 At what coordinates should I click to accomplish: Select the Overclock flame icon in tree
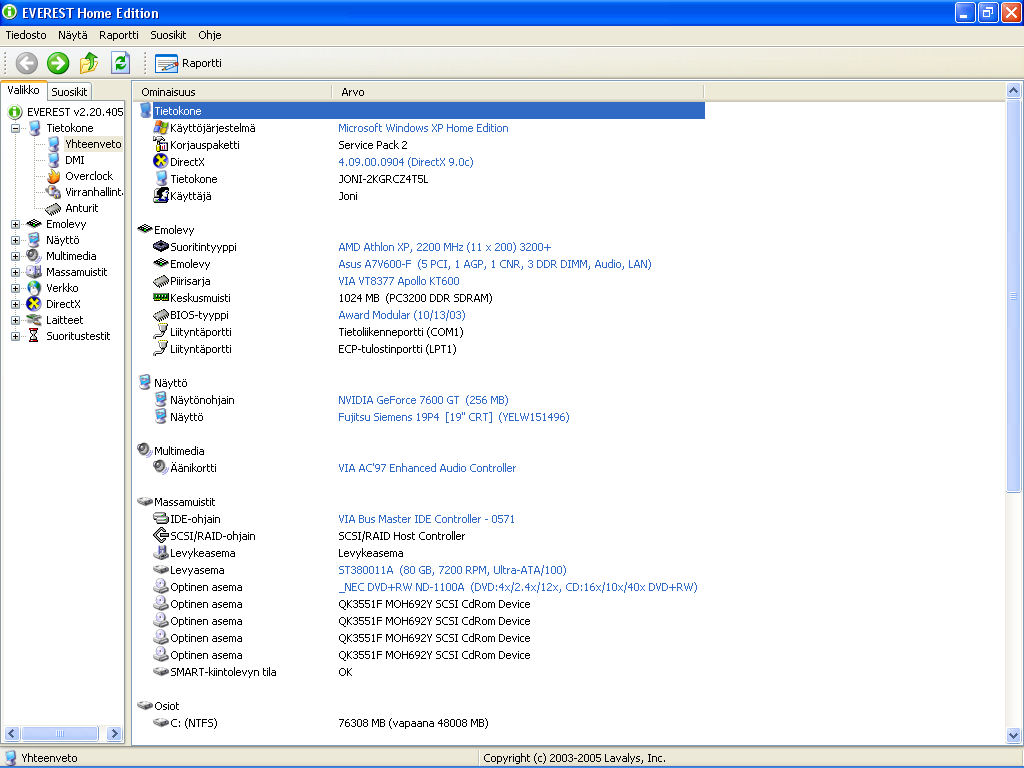tap(54, 176)
